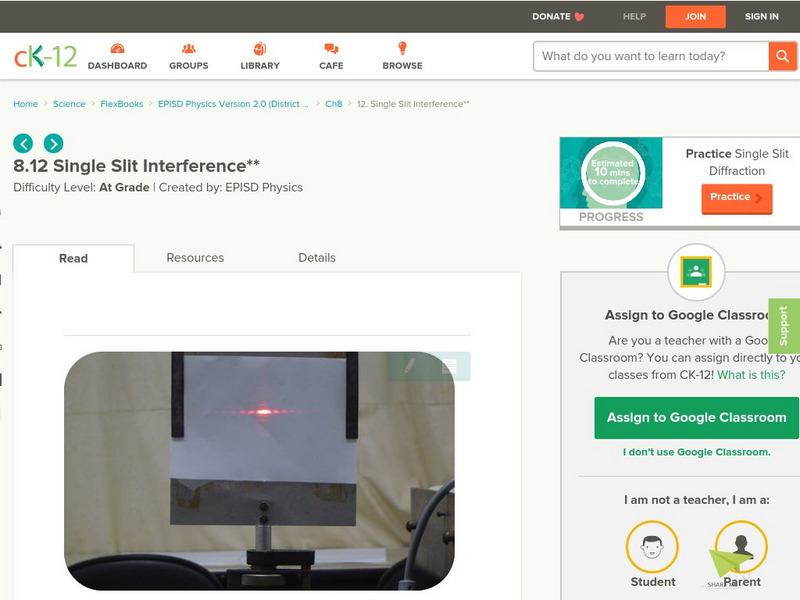Click the CK-12 logo
800x600 pixels.
pos(45,57)
